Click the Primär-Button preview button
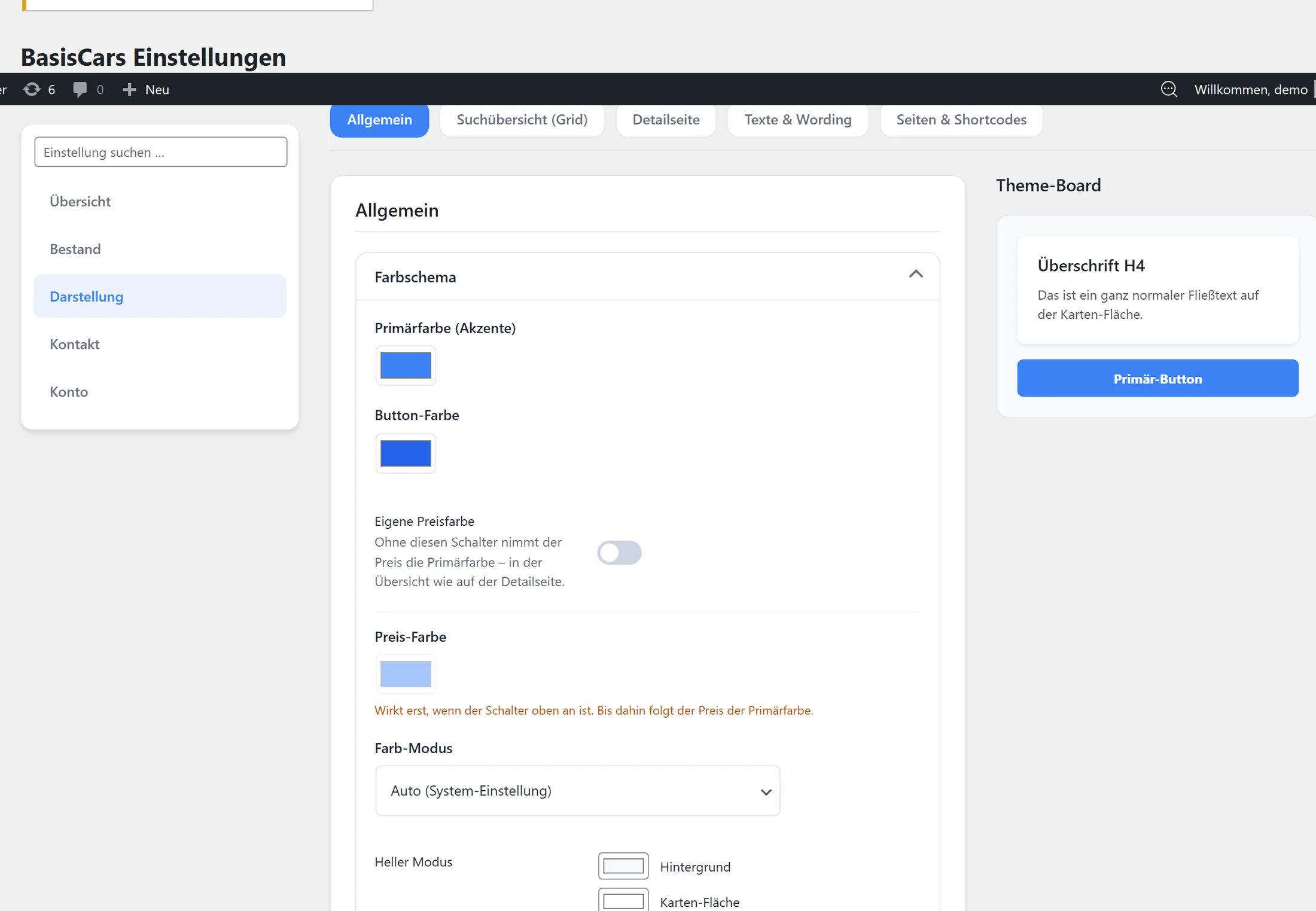1316x911 pixels. [x=1157, y=378]
